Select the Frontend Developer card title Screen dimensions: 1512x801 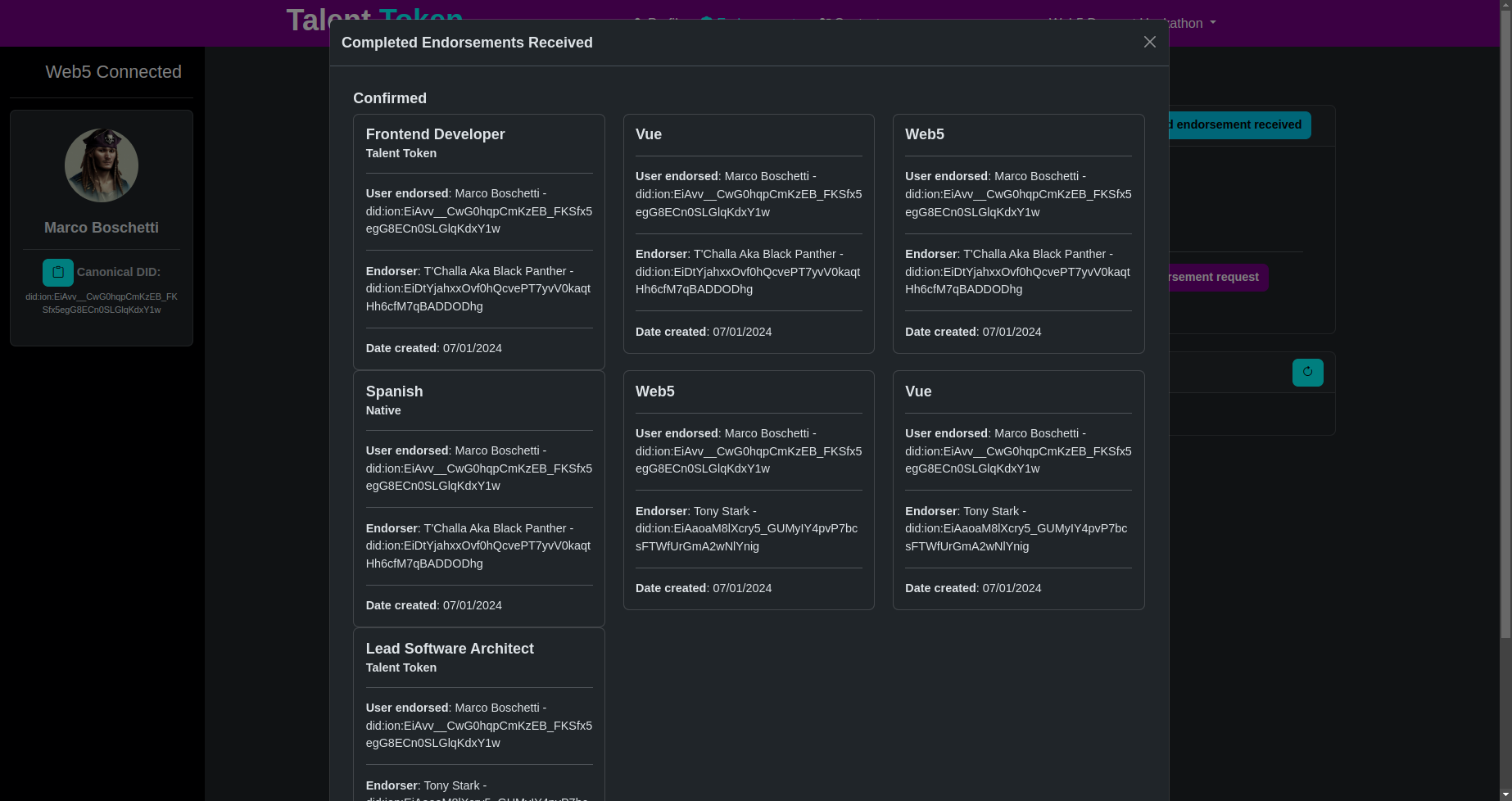436,134
